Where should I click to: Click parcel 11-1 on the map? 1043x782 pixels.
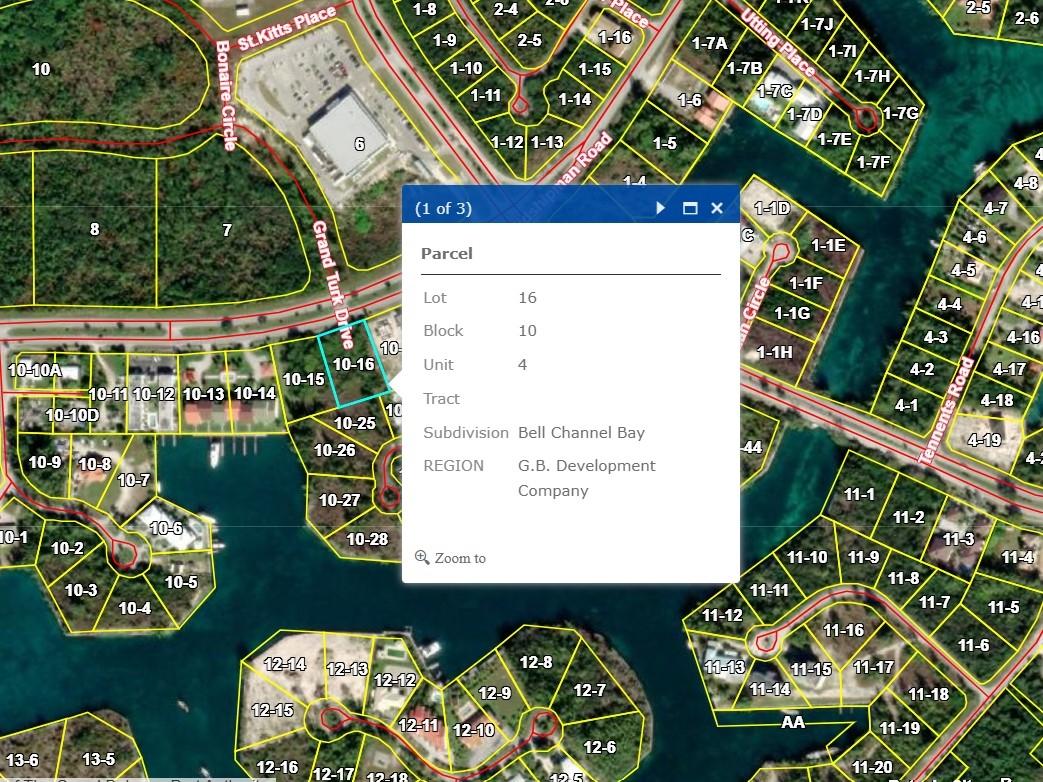pyautogui.click(x=859, y=494)
